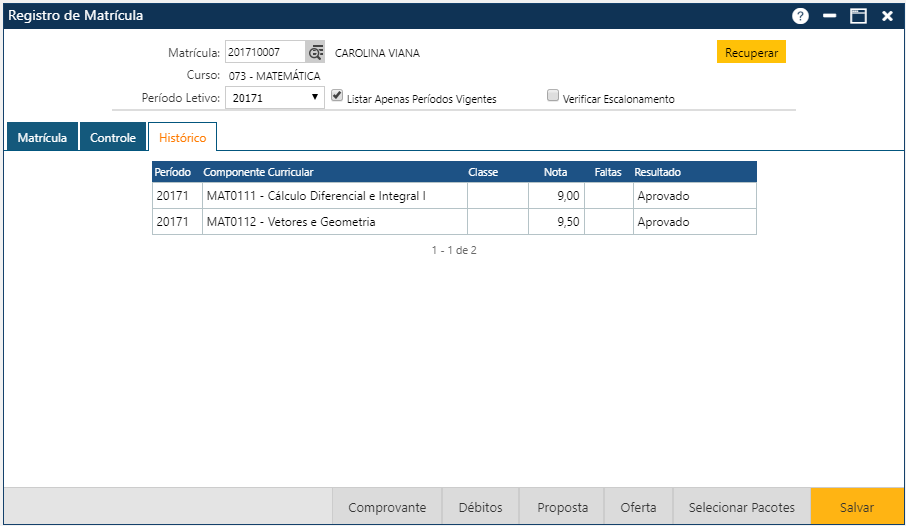Viewport: 906px width, 526px height.
Task: Switch to the Matrícula tab
Action: (x=42, y=138)
